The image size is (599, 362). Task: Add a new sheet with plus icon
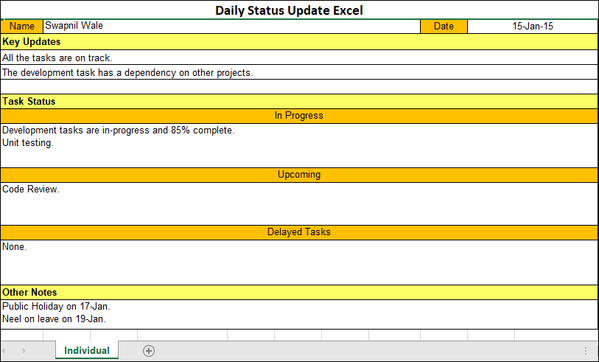pyautogui.click(x=149, y=351)
